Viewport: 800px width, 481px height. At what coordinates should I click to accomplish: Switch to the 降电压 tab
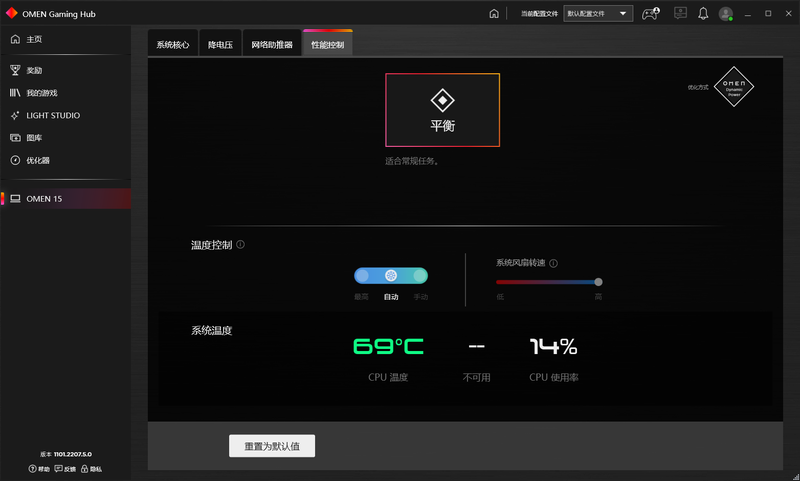[220, 45]
